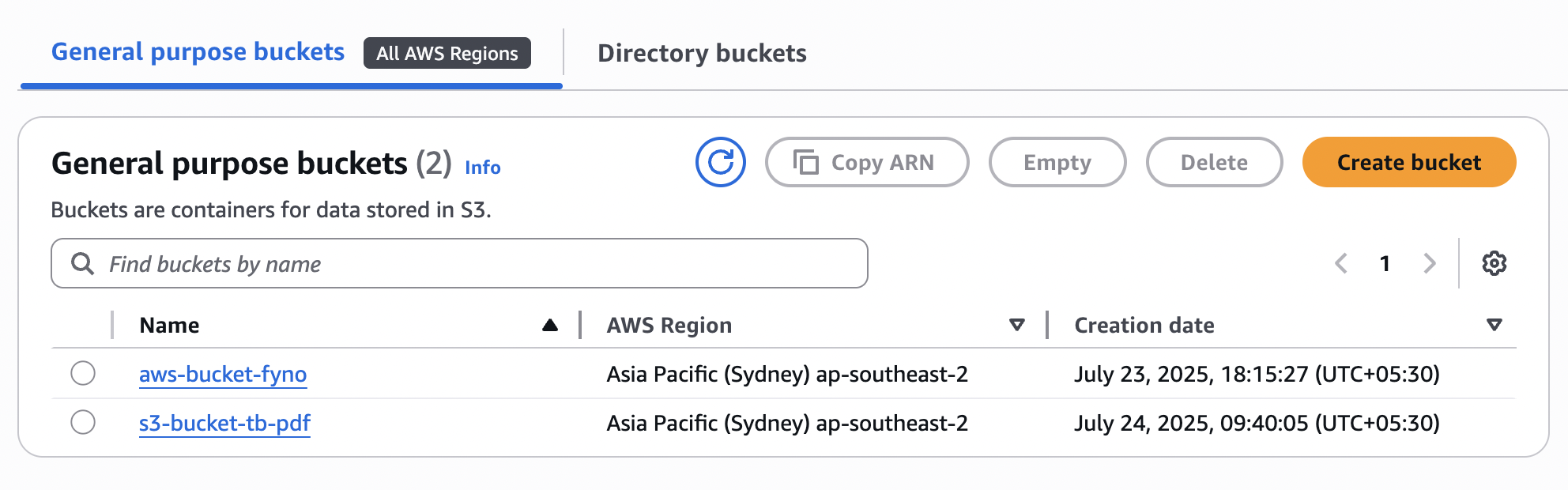This screenshot has height=490, width=1568.
Task: Sort by Name ascending arrow
Action: coord(550,325)
